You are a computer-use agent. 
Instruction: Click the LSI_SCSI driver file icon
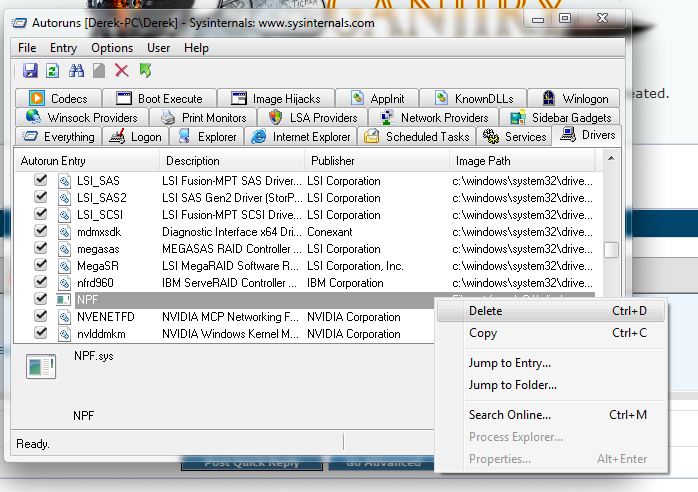[x=64, y=215]
